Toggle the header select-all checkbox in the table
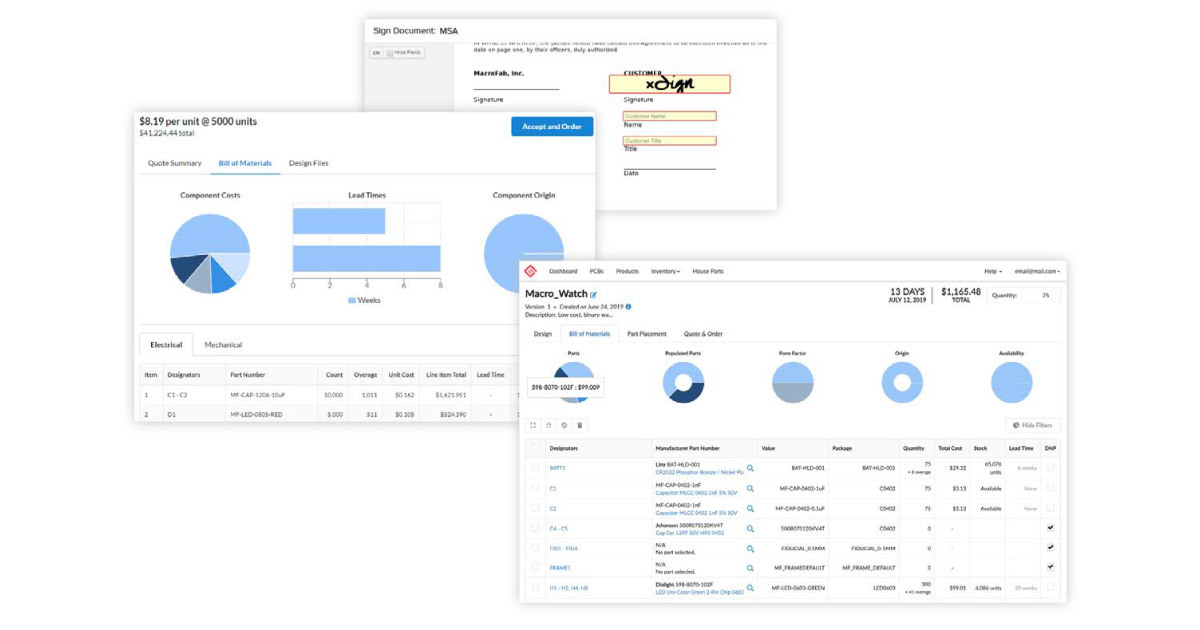 pyautogui.click(x=534, y=446)
